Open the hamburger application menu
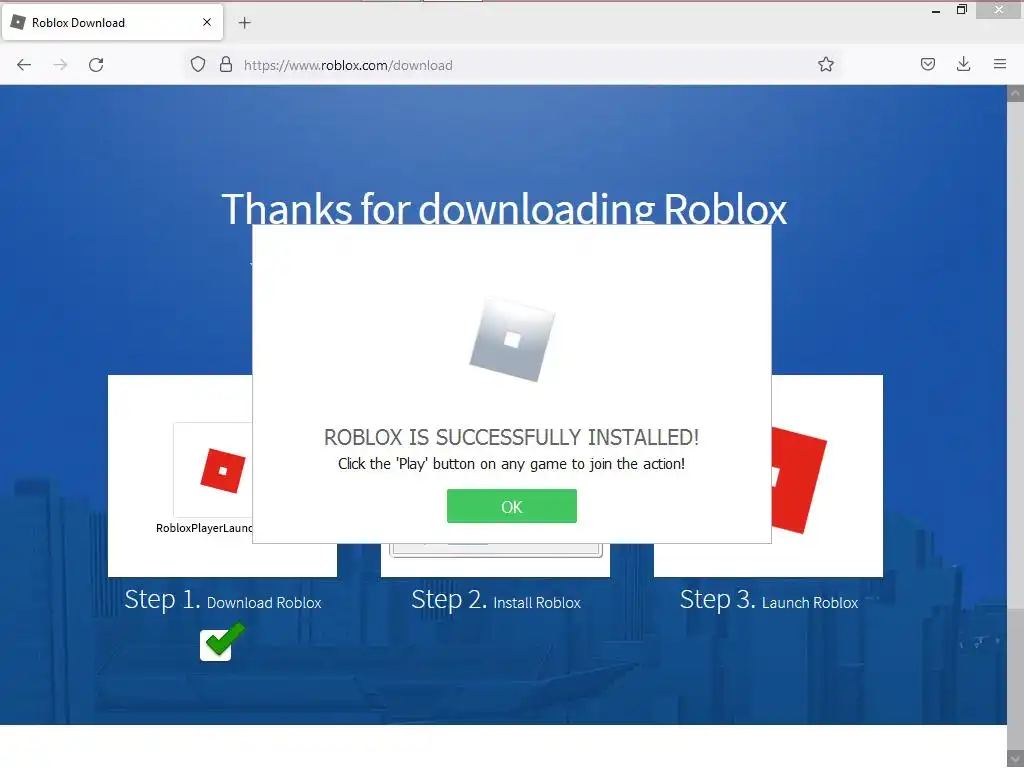The width and height of the screenshot is (1024, 768). click(x=1000, y=65)
